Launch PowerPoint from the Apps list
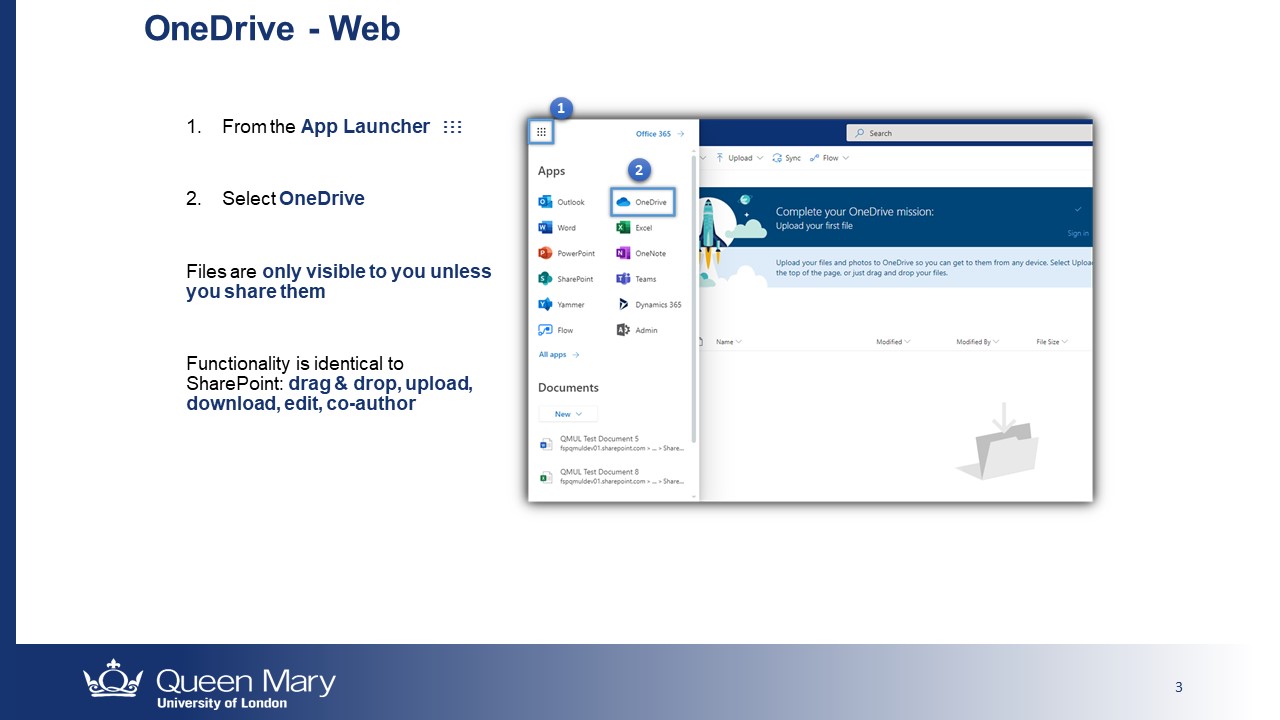Image resolution: width=1280 pixels, height=720 pixels. 567,253
